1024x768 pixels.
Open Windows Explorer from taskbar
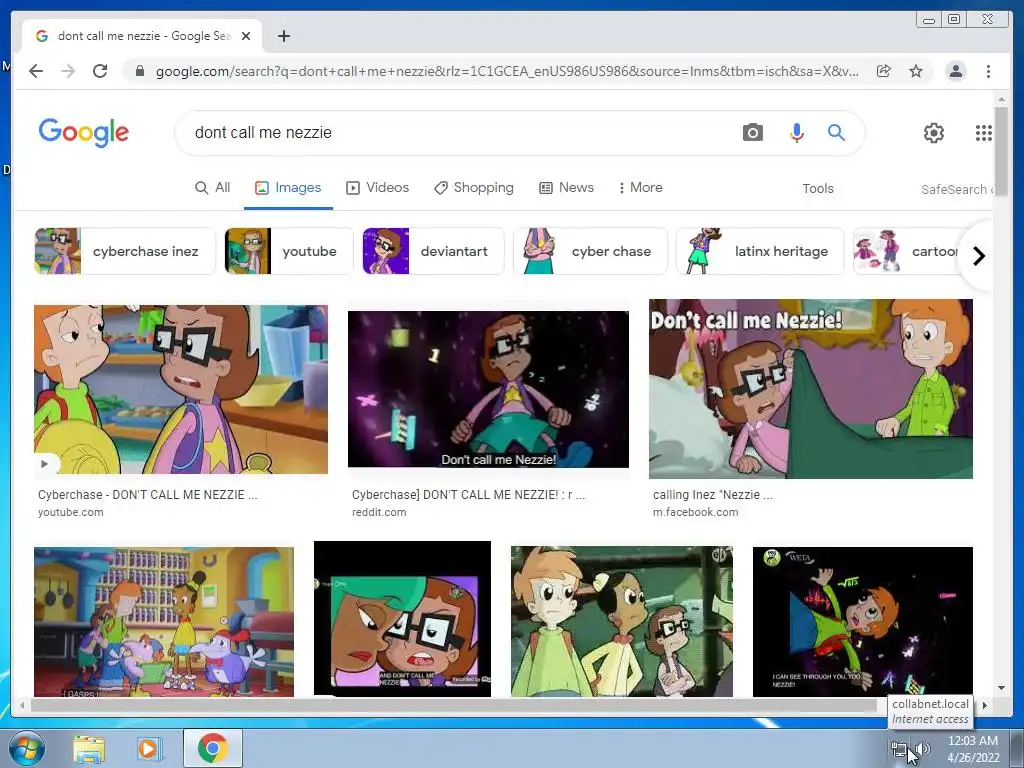pyautogui.click(x=89, y=749)
